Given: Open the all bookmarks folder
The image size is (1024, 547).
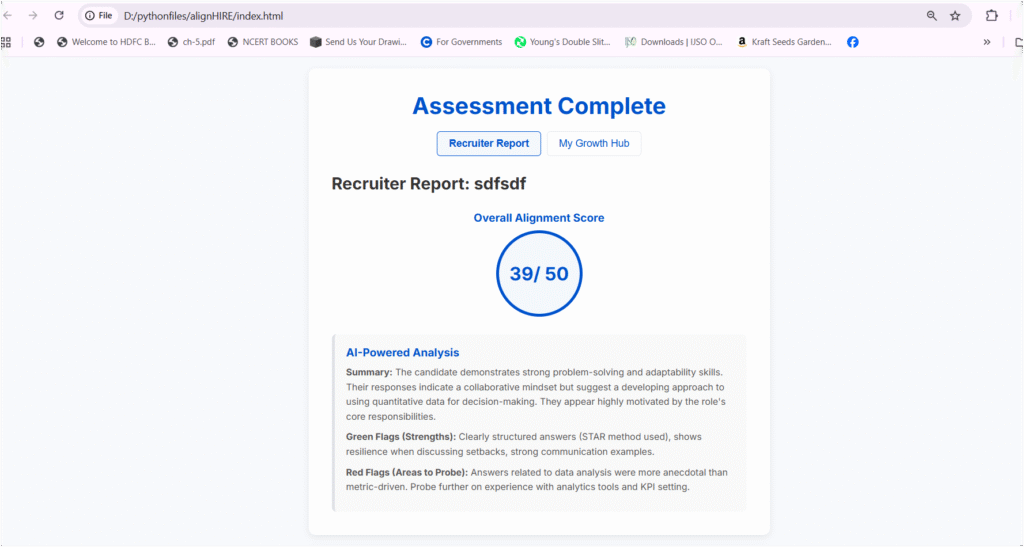Looking at the screenshot, I should (1016, 42).
